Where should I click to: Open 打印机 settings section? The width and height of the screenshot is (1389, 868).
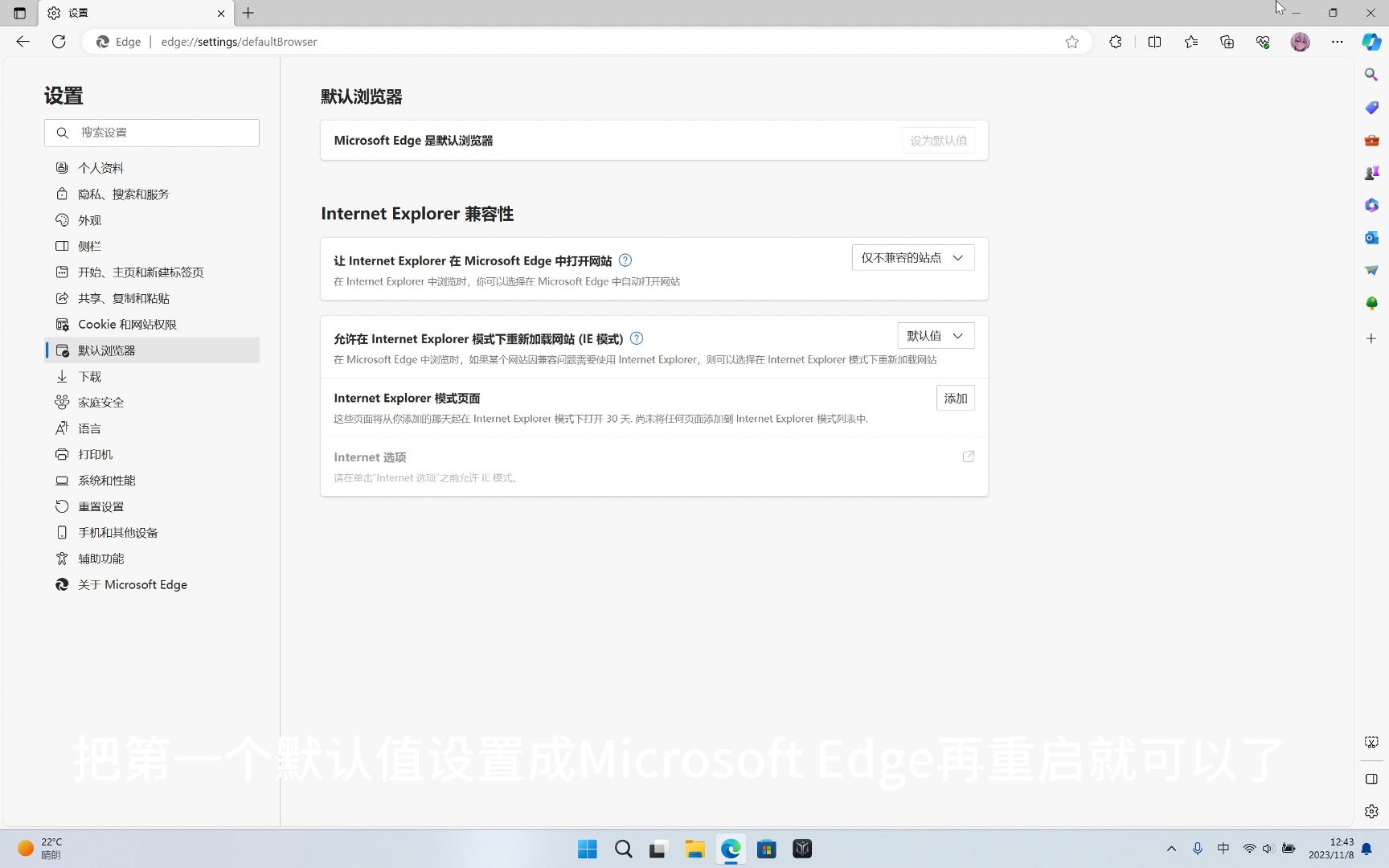(x=152, y=454)
